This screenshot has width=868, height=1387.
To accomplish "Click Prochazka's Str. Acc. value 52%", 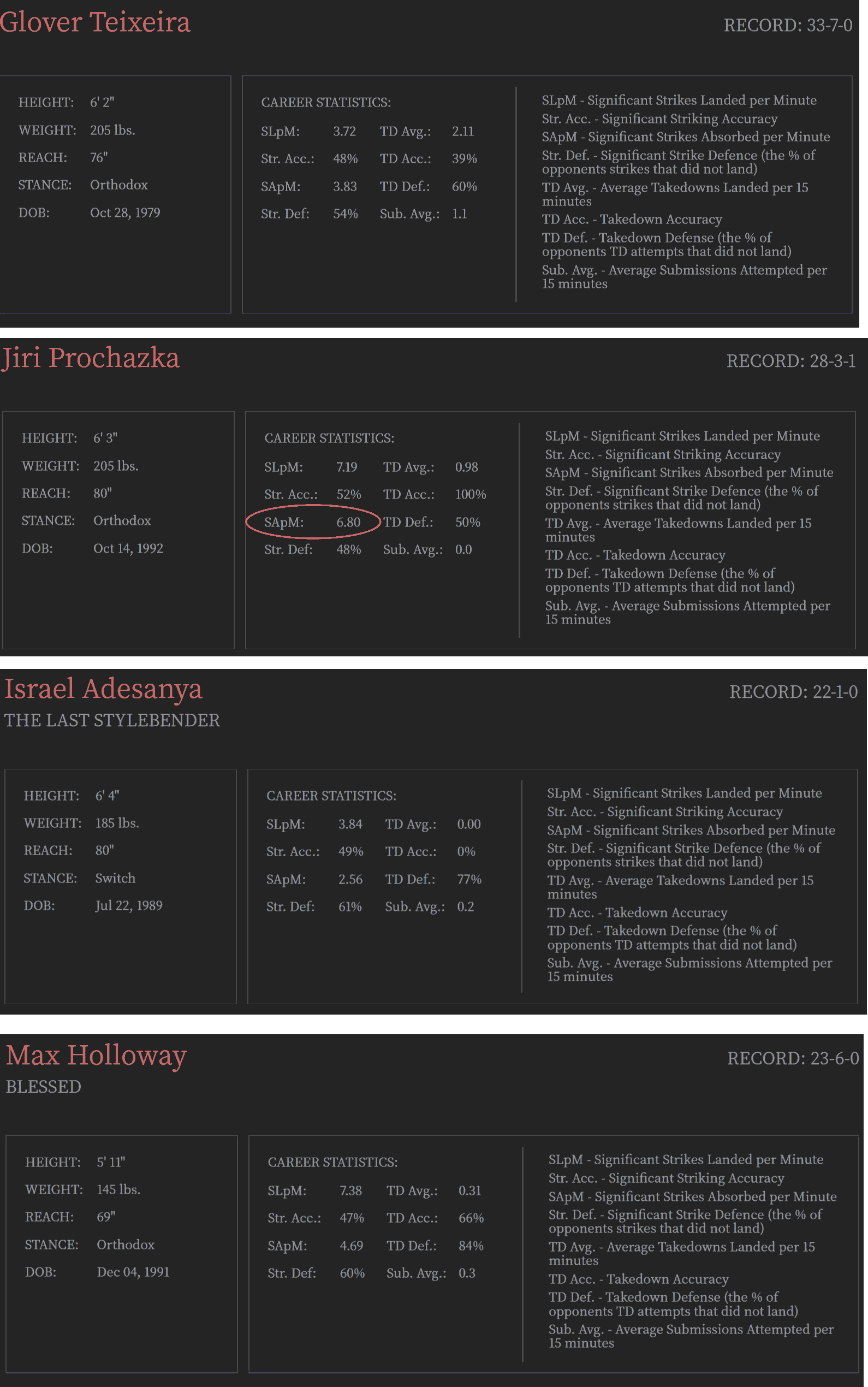I will point(349,494).
